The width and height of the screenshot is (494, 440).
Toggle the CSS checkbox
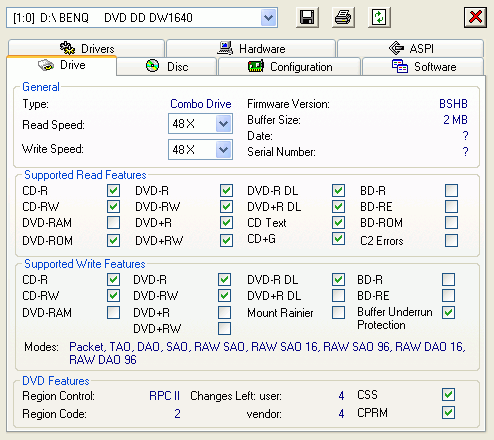point(448,395)
